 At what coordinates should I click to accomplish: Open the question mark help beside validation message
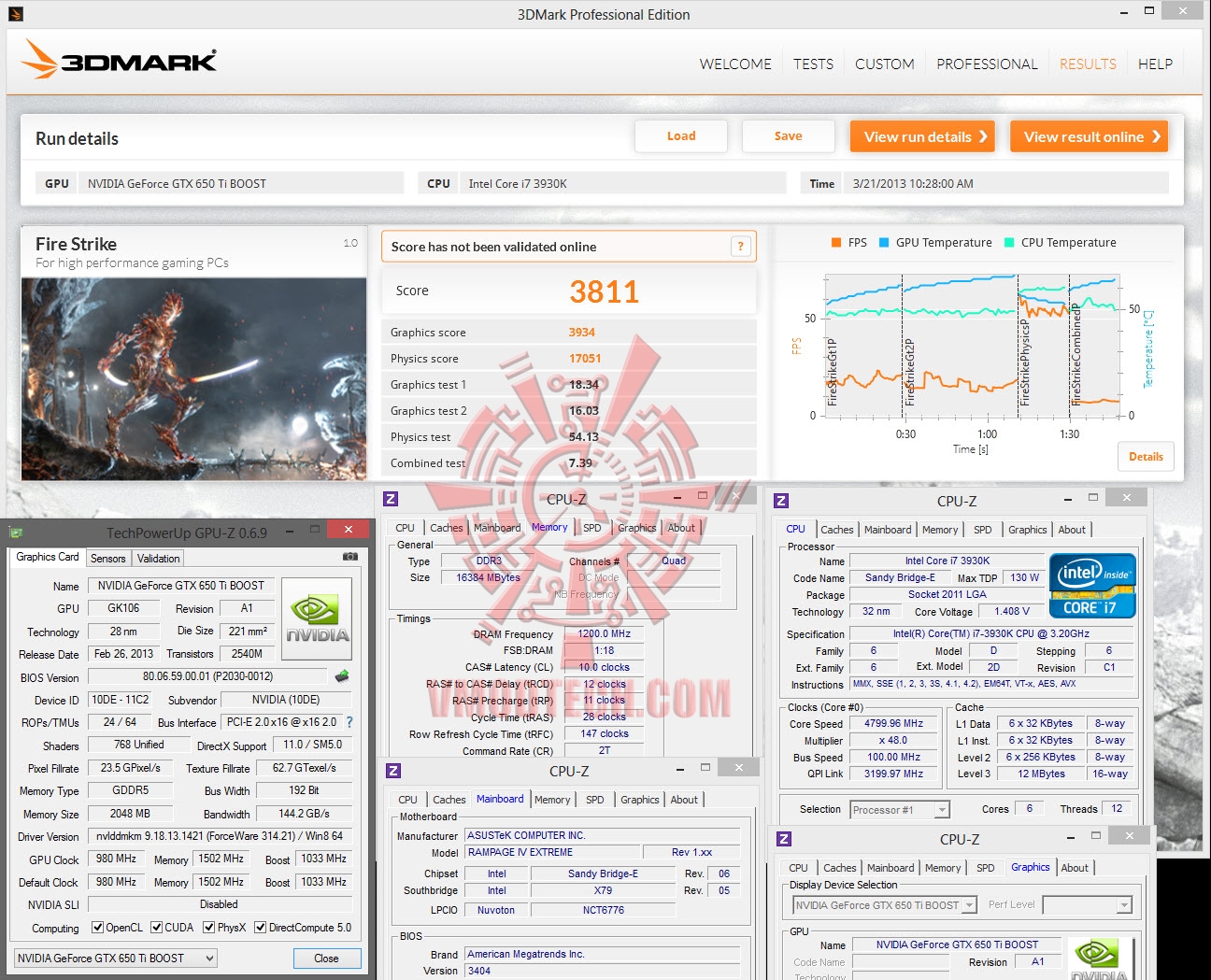click(x=740, y=247)
